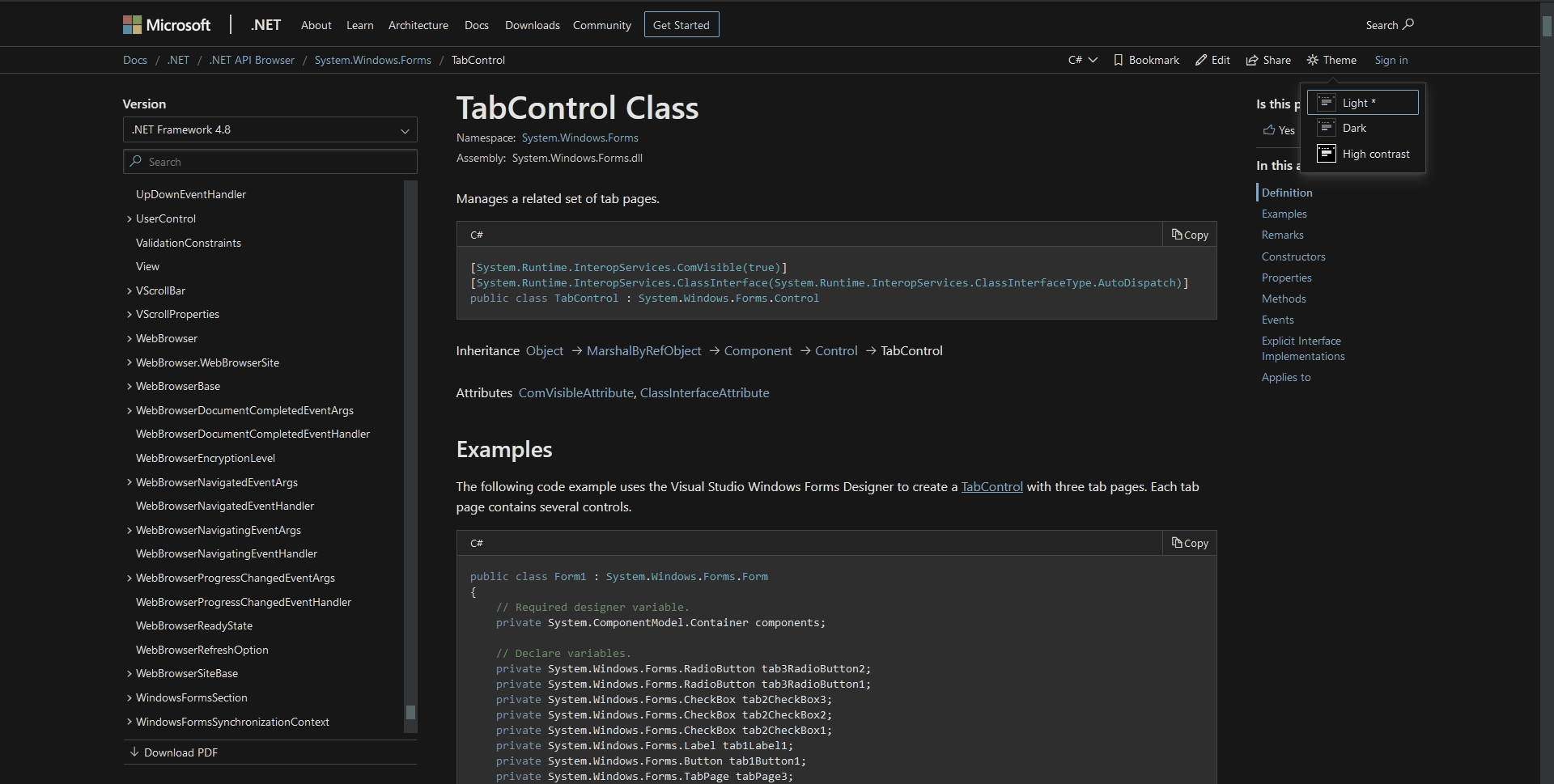Screen dimensions: 1554x784
Task: Open the Docs header menu item
Action: coord(477,25)
